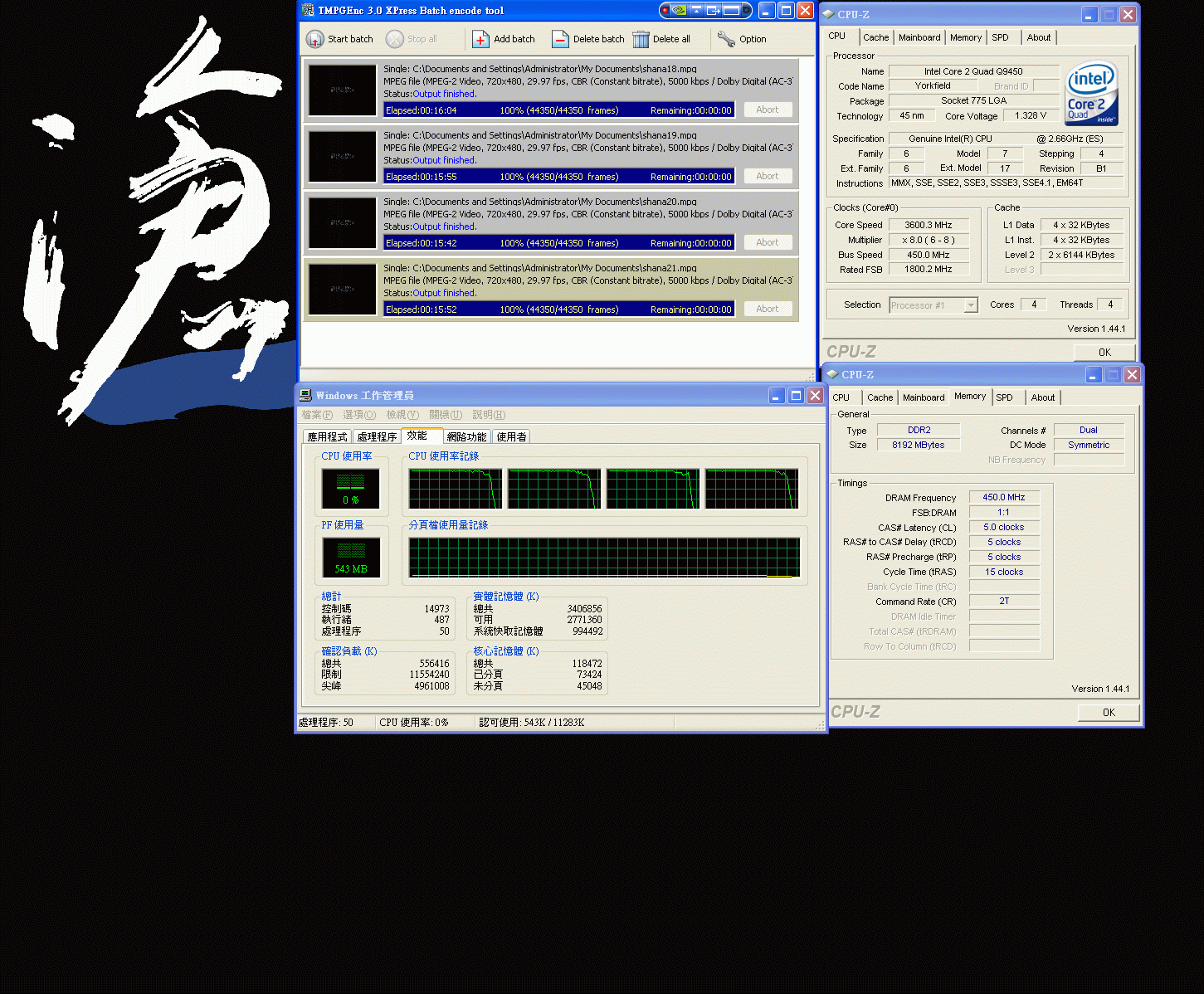Click Abort for the shana20.mpg job
Image resolution: width=1204 pixels, height=994 pixels.
(768, 242)
